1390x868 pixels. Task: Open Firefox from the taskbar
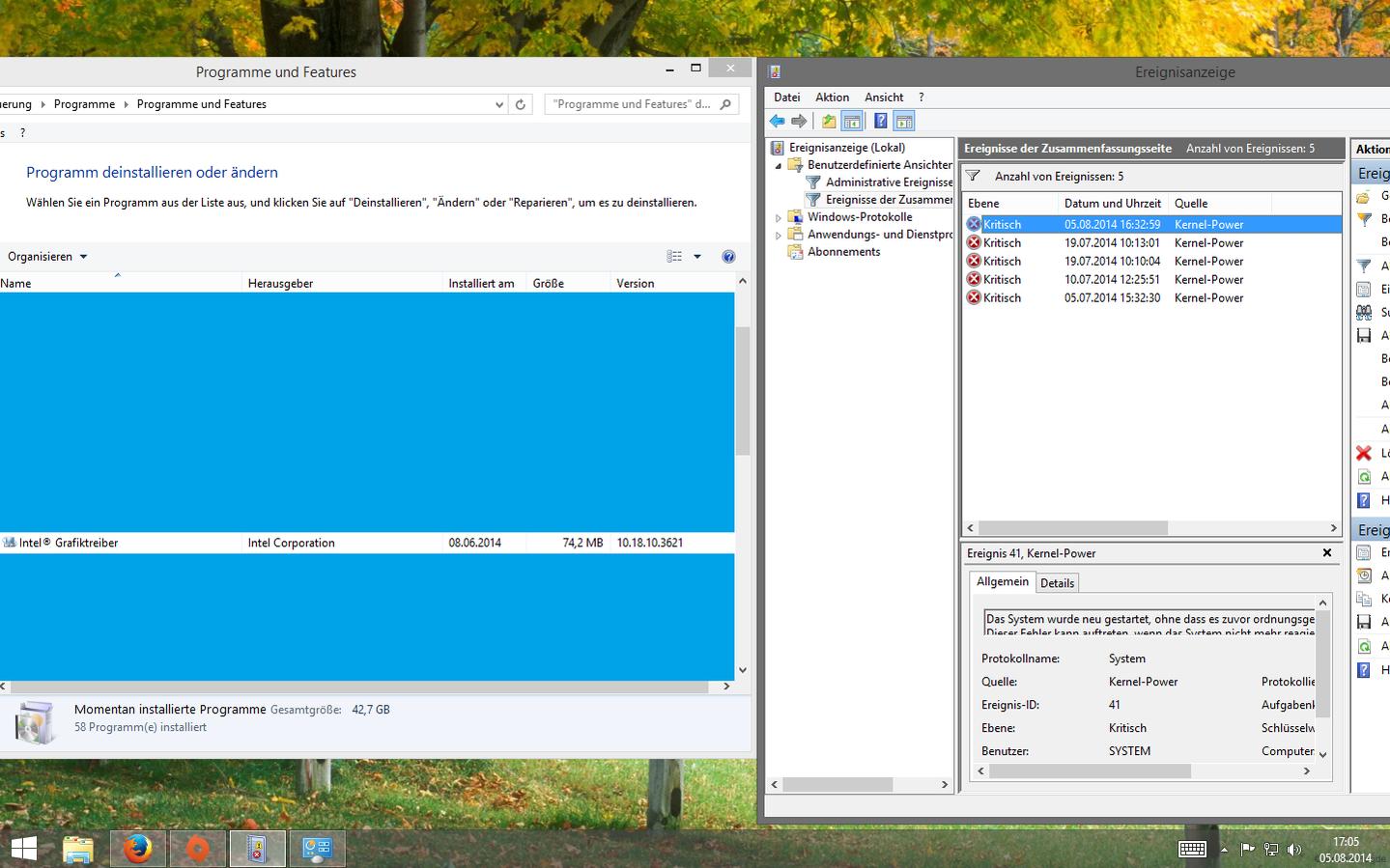tap(138, 849)
